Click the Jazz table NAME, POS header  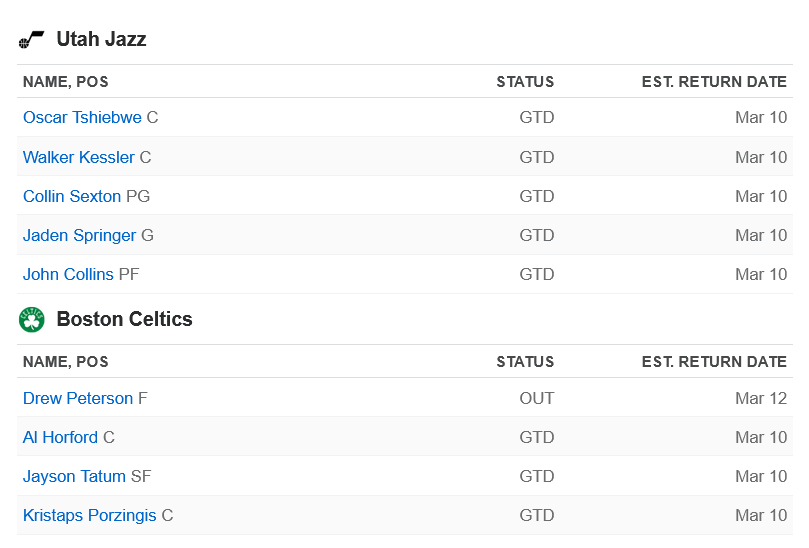pyautogui.click(x=66, y=82)
